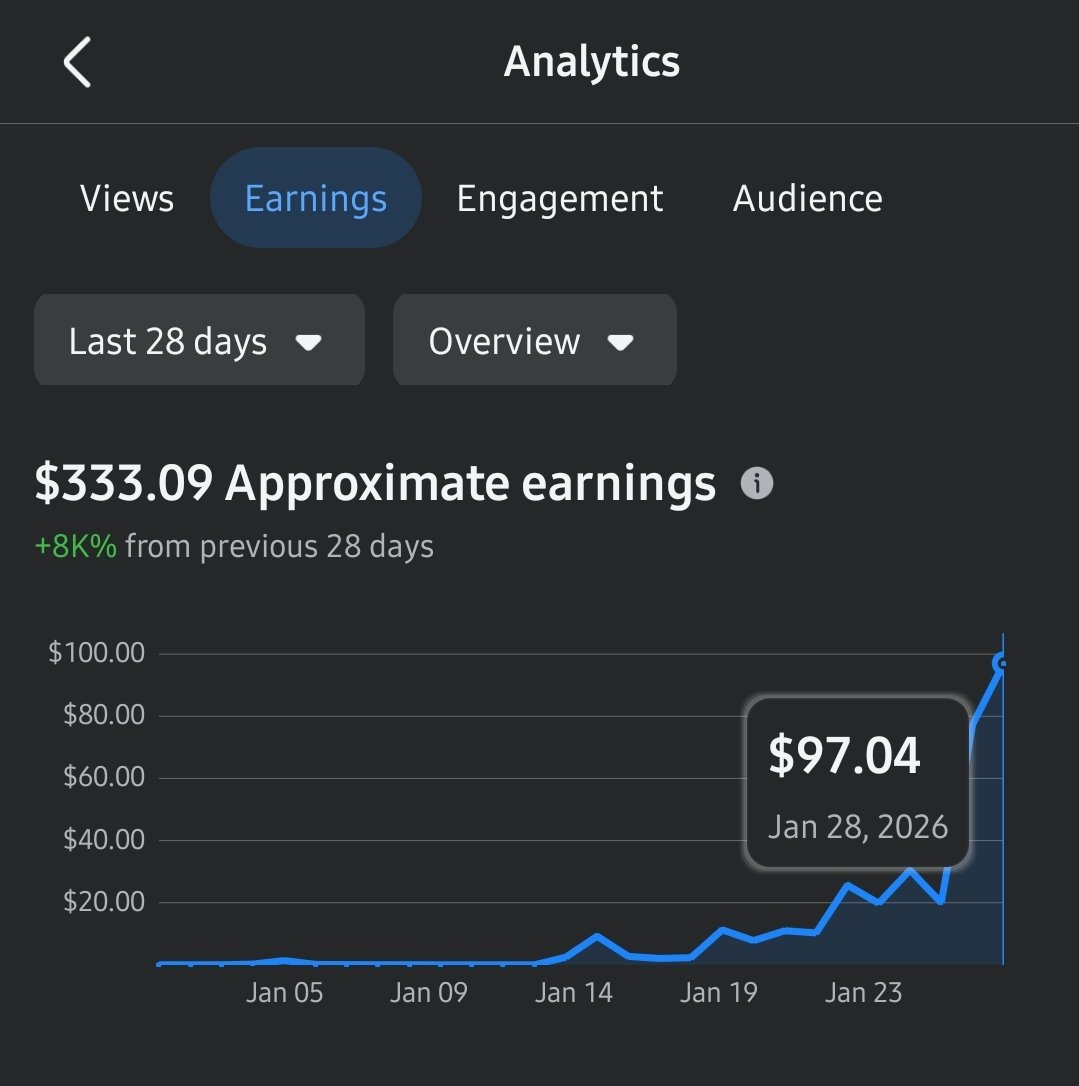This screenshot has width=1079, height=1086.
Task: Click the Jan 05 axis label
Action: 284,992
